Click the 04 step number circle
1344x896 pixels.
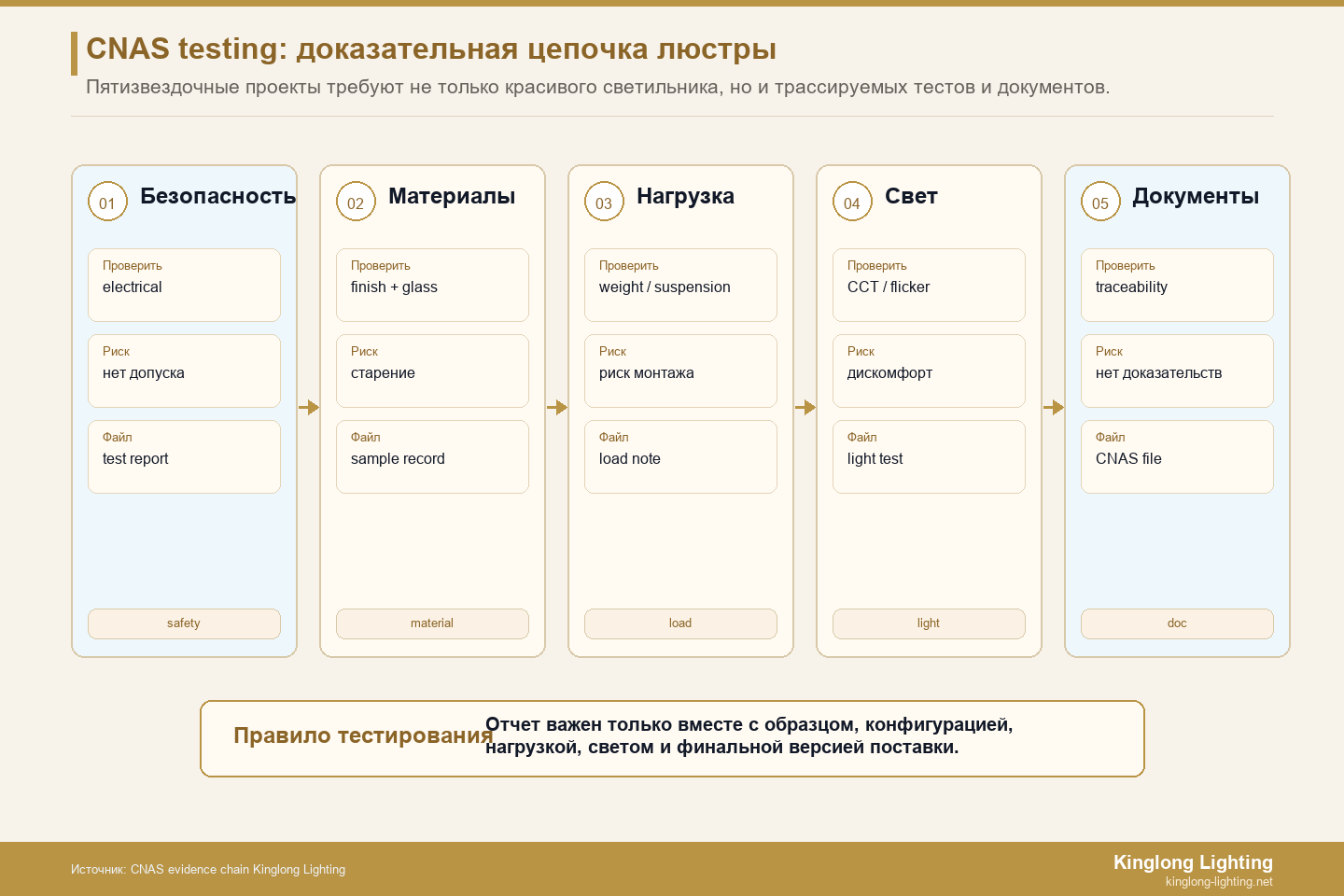[x=852, y=202]
